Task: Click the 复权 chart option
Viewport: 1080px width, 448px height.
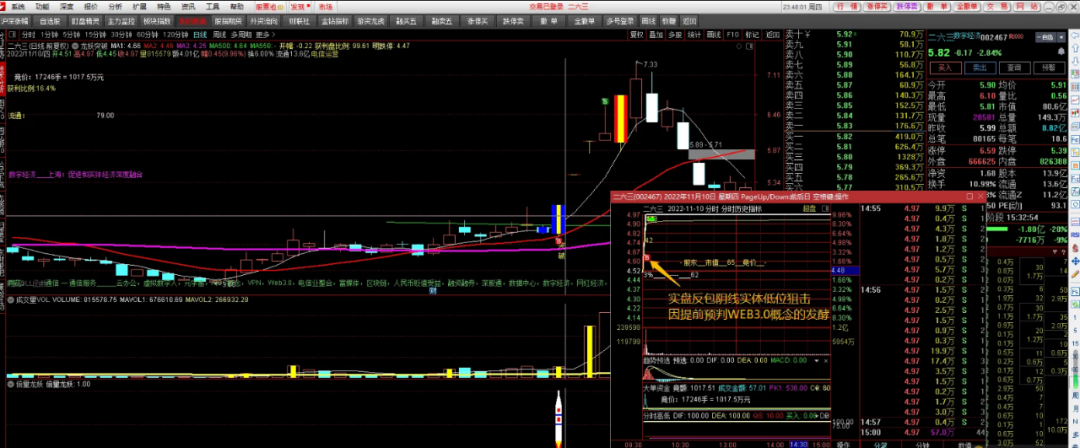Action: (636, 35)
